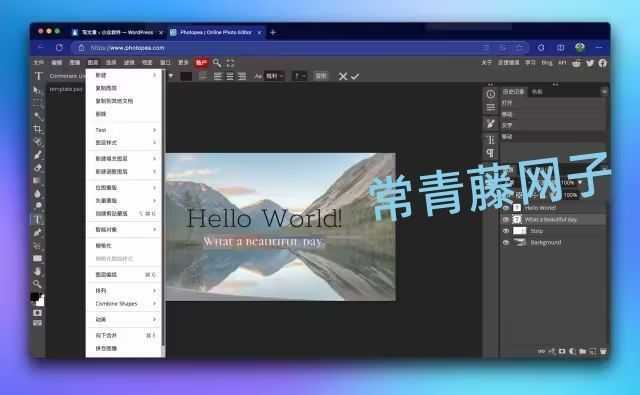640x395 pixels.
Task: Hide the Background layer
Action: point(506,242)
